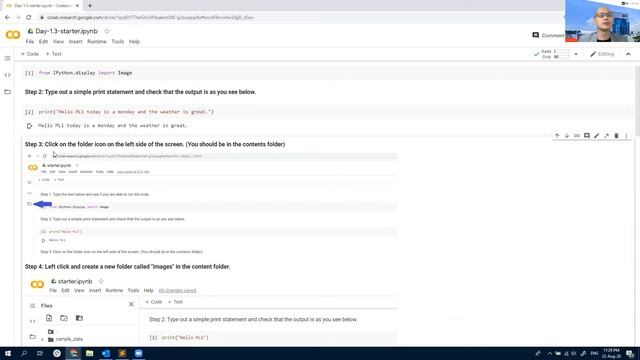Open Outlook from the taskbar
The height and width of the screenshot is (360, 640).
click(x=106, y=353)
